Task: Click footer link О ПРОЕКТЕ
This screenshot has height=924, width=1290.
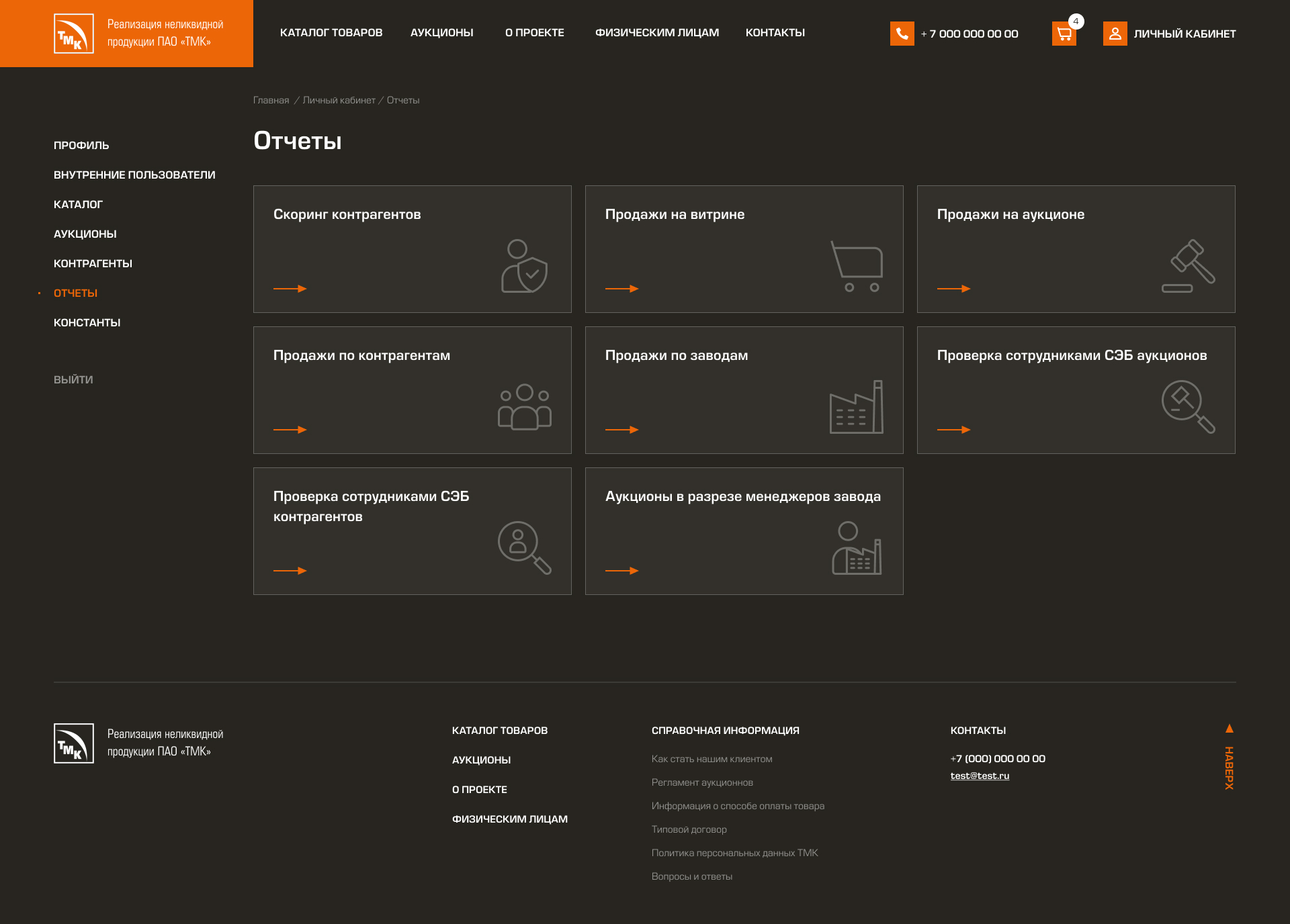Action: click(x=480, y=789)
